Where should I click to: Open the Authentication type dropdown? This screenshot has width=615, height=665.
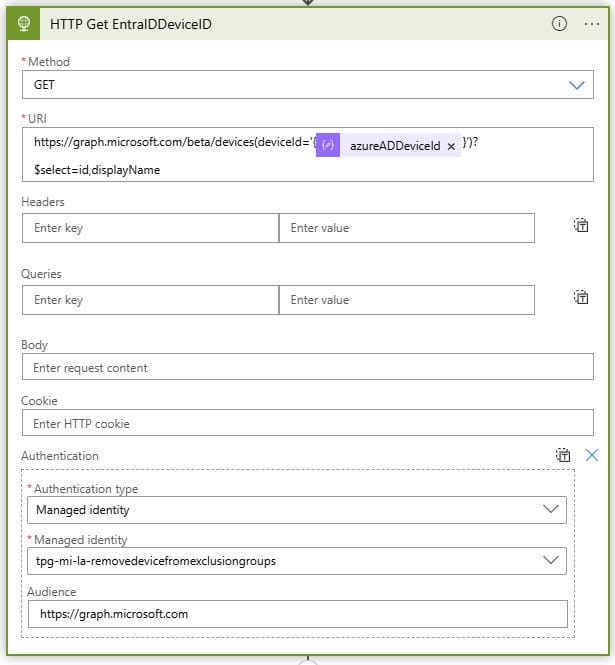click(297, 510)
